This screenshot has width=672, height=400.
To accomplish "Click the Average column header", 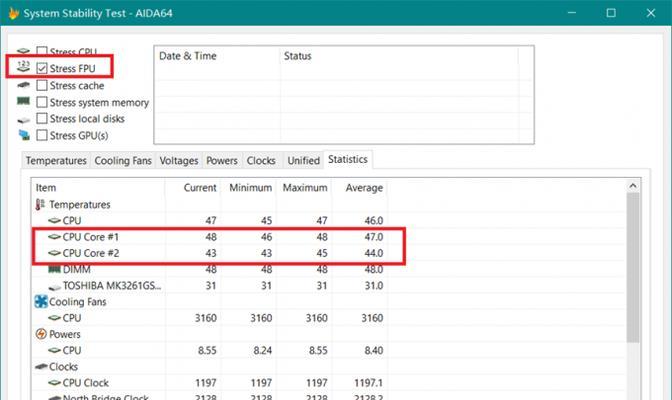I will tap(360, 188).
